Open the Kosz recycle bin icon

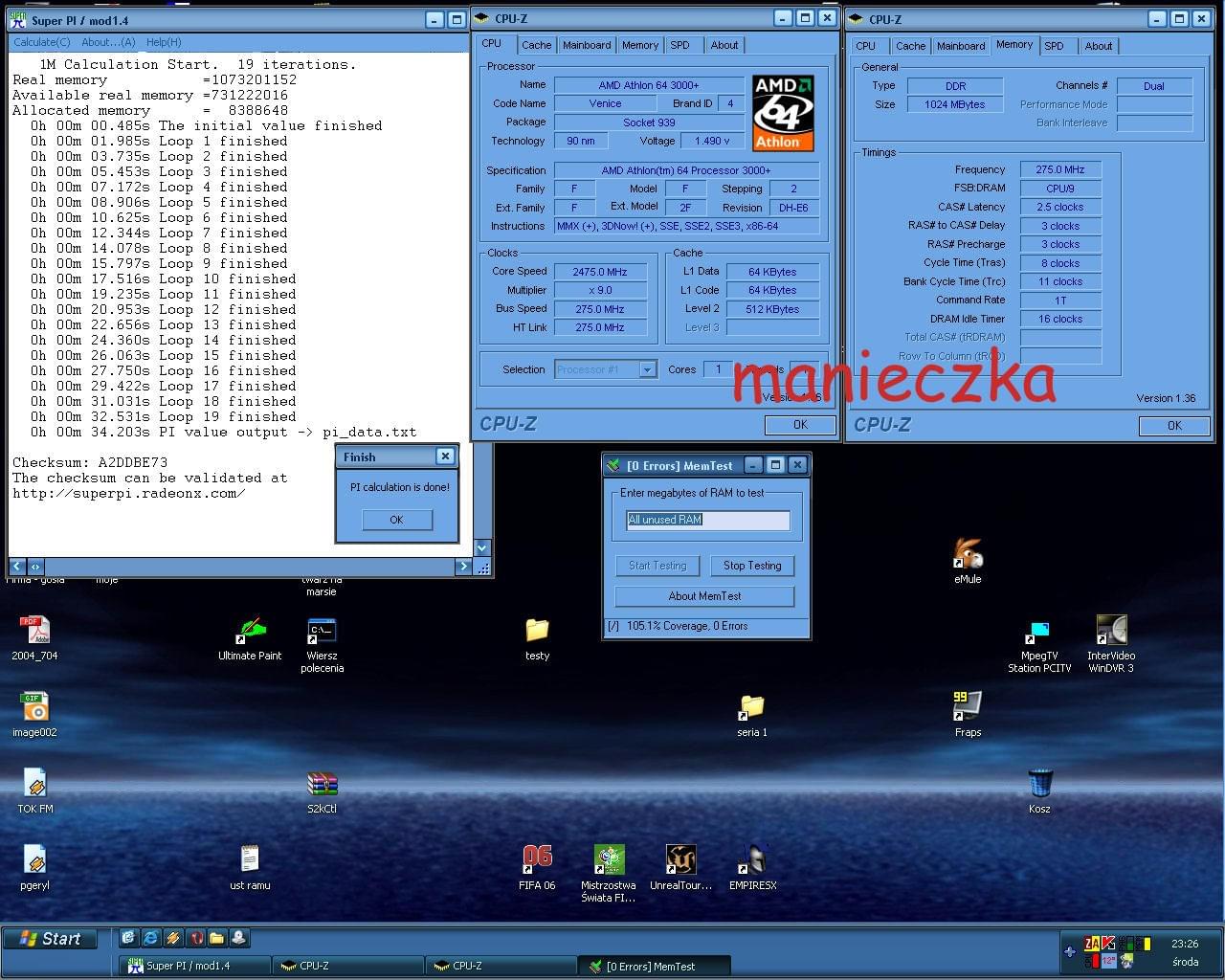click(1039, 791)
